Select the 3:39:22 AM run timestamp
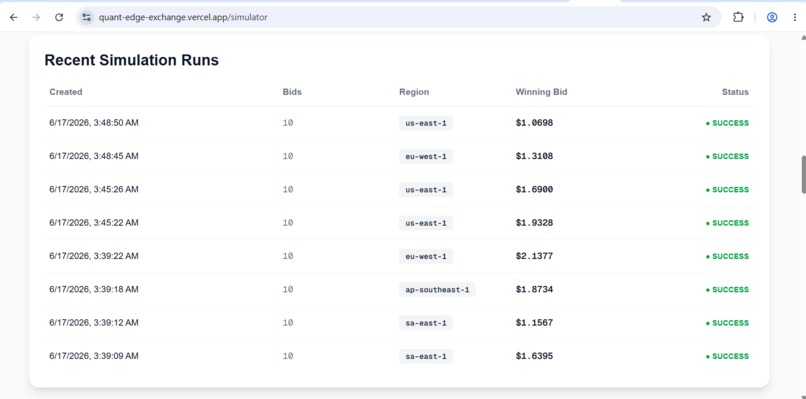806x399 pixels. click(x=94, y=256)
